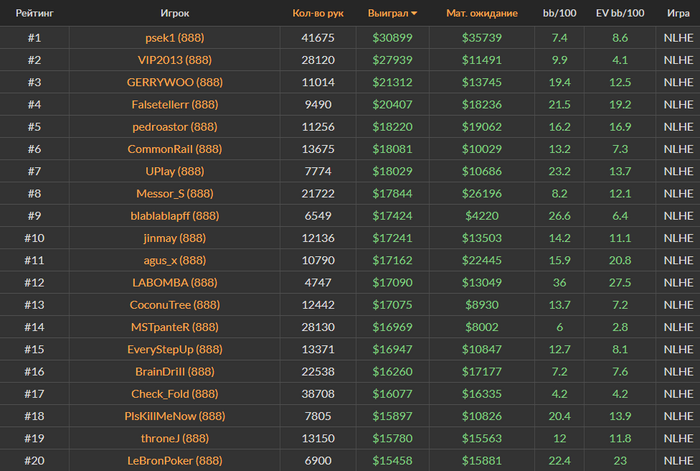Open player BrainDrill (888) profile
The height and width of the screenshot is (471, 700).
[175, 372]
